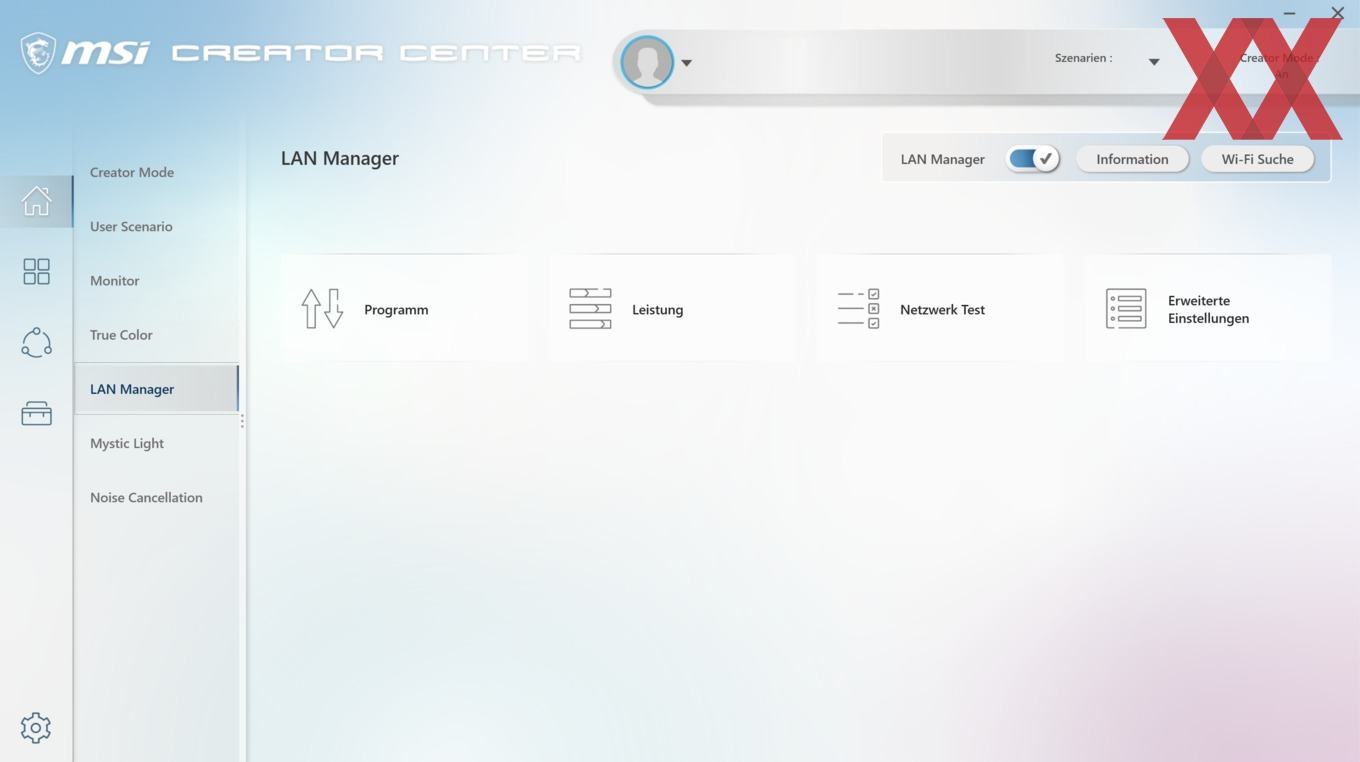Open the Netzwerk Test card
The height and width of the screenshot is (762, 1360).
(940, 309)
